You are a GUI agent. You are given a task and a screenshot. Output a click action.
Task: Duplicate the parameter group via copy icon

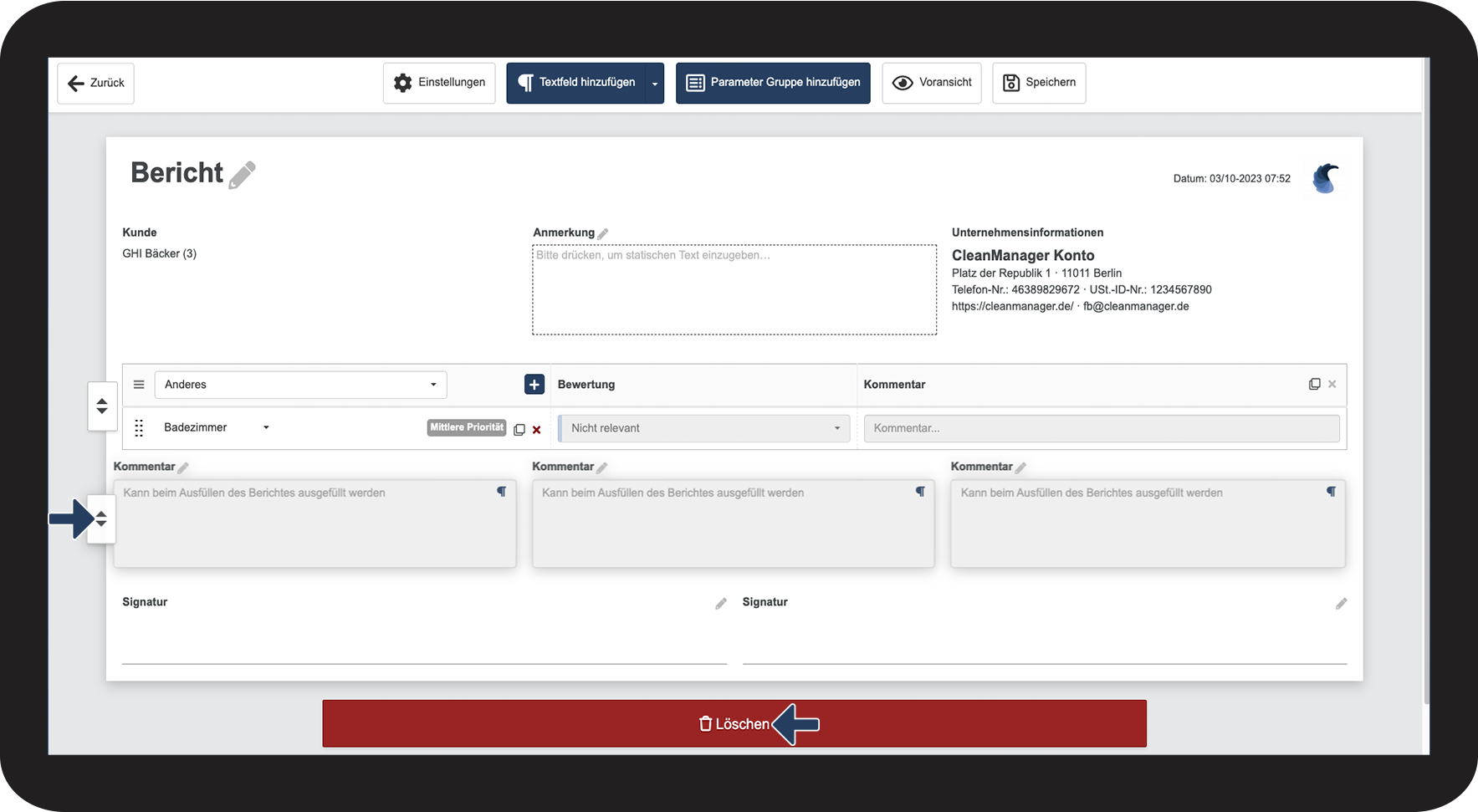1315,384
